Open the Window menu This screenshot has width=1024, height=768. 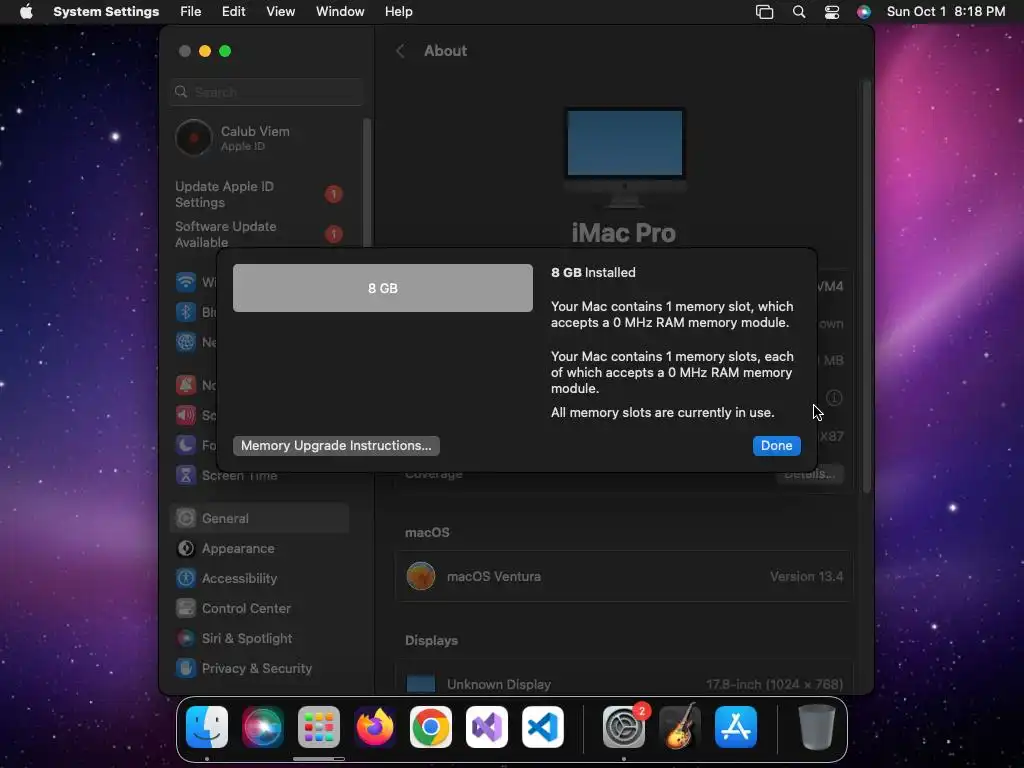(340, 12)
